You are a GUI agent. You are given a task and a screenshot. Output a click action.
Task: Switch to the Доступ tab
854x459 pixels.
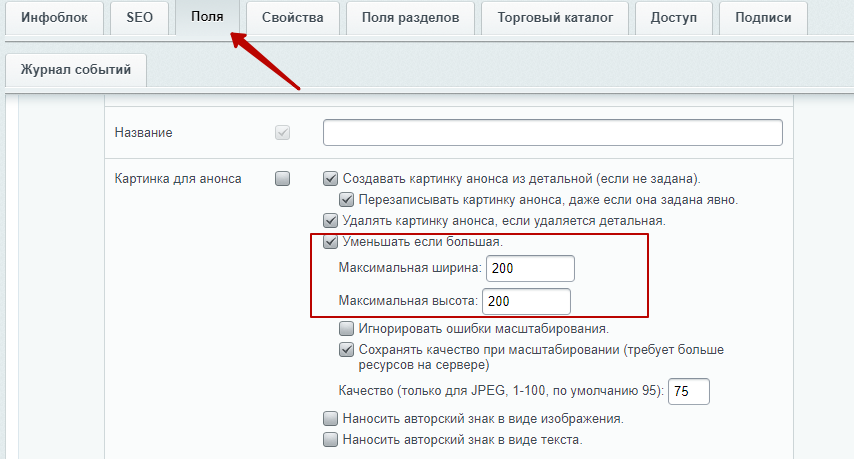[674, 17]
